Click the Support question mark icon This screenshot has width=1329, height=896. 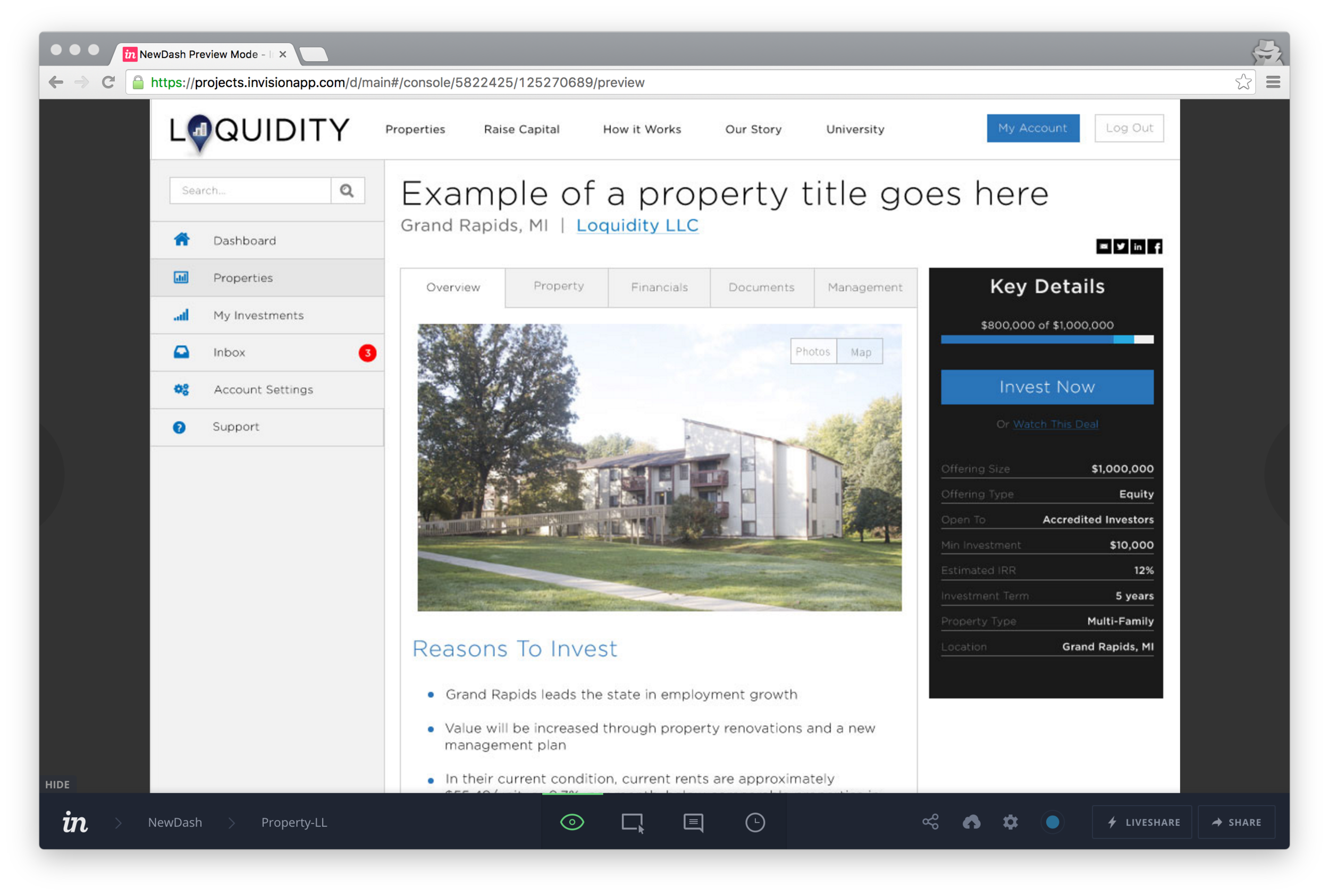coord(179,427)
